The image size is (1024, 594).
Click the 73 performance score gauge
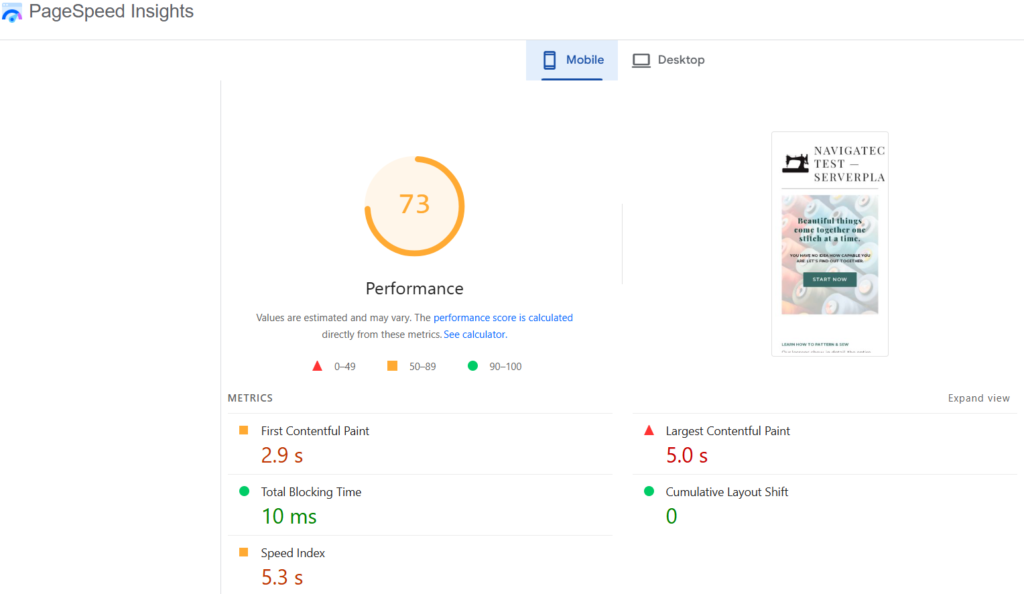415,206
